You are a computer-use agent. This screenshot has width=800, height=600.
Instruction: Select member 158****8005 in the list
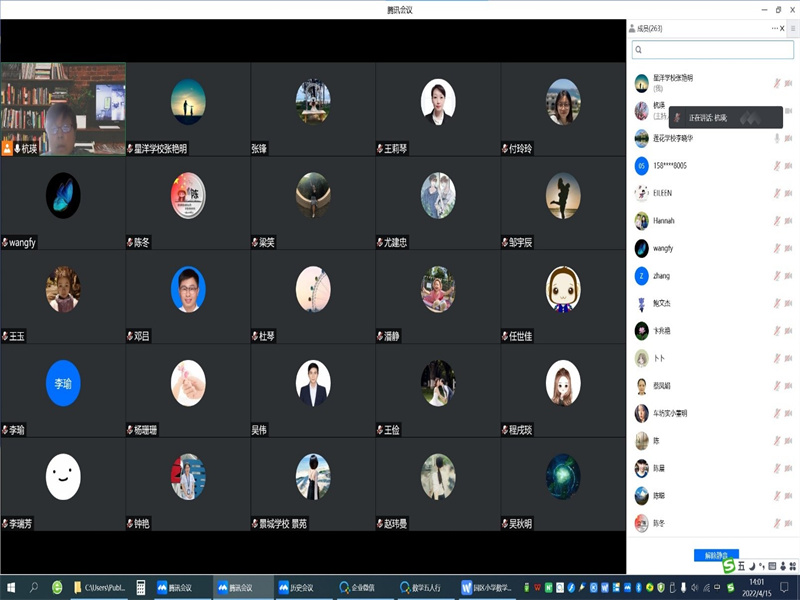[x=713, y=165]
